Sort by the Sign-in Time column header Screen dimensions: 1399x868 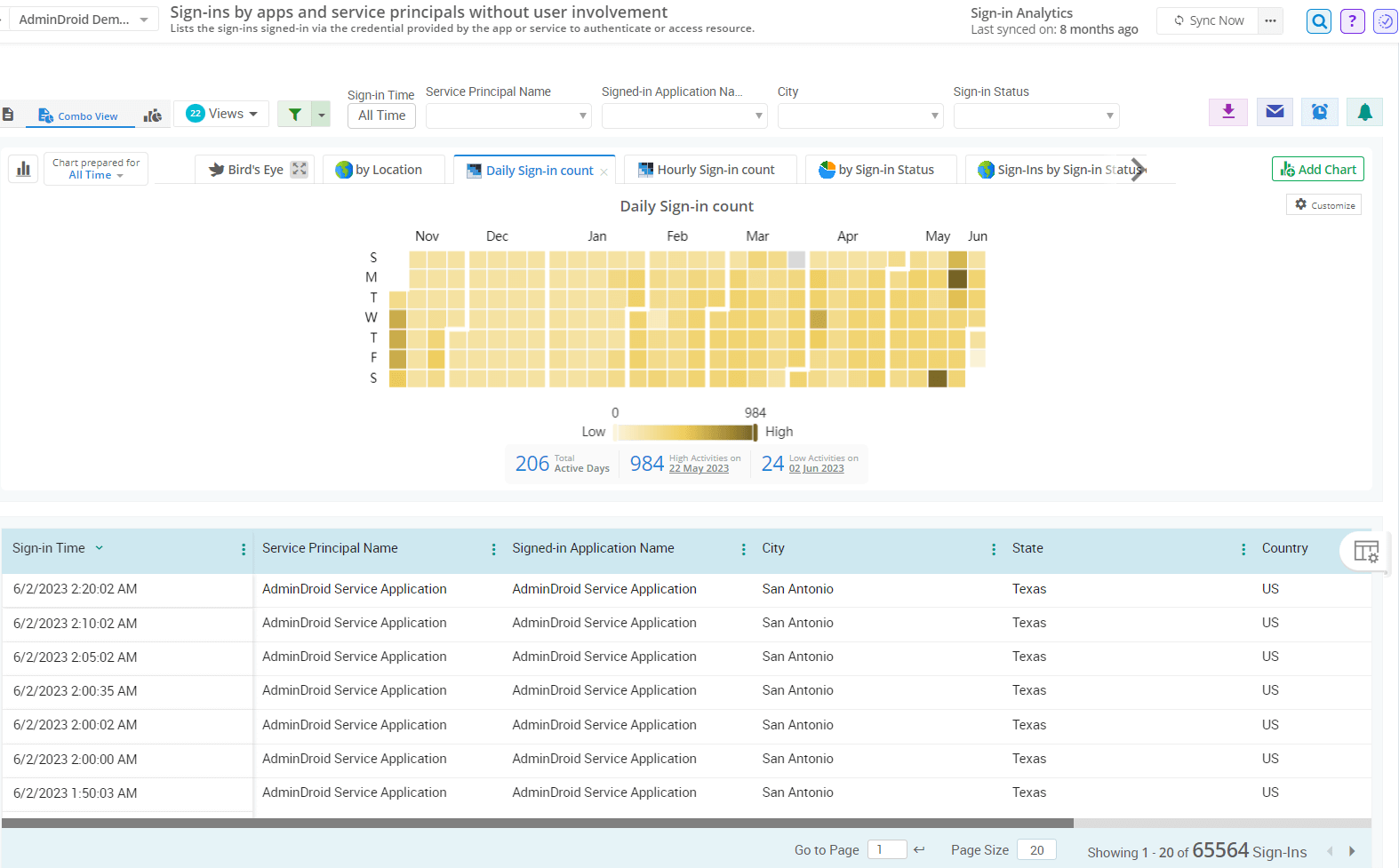tap(49, 548)
